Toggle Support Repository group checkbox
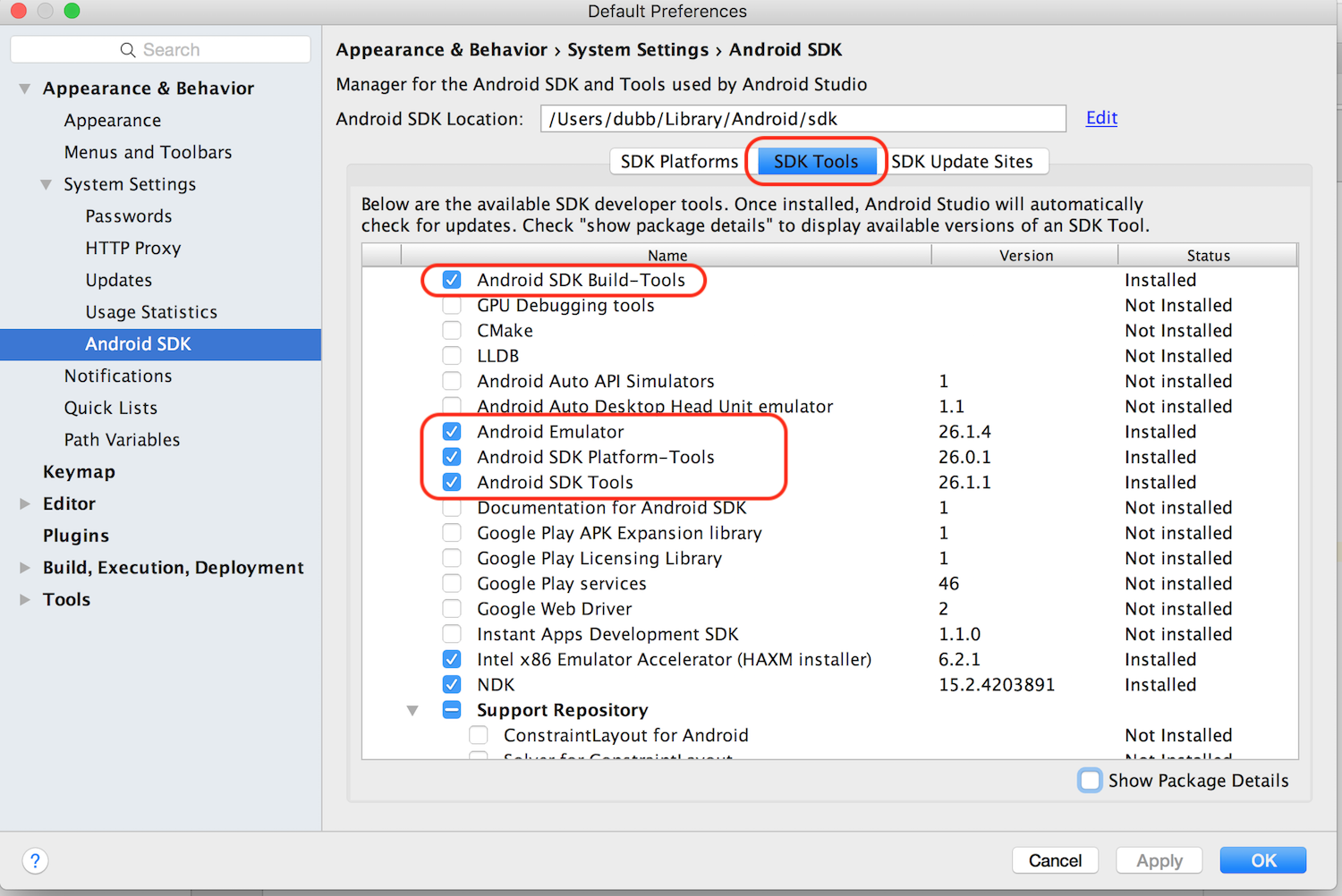Viewport: 1342px width, 896px height. 452,710
